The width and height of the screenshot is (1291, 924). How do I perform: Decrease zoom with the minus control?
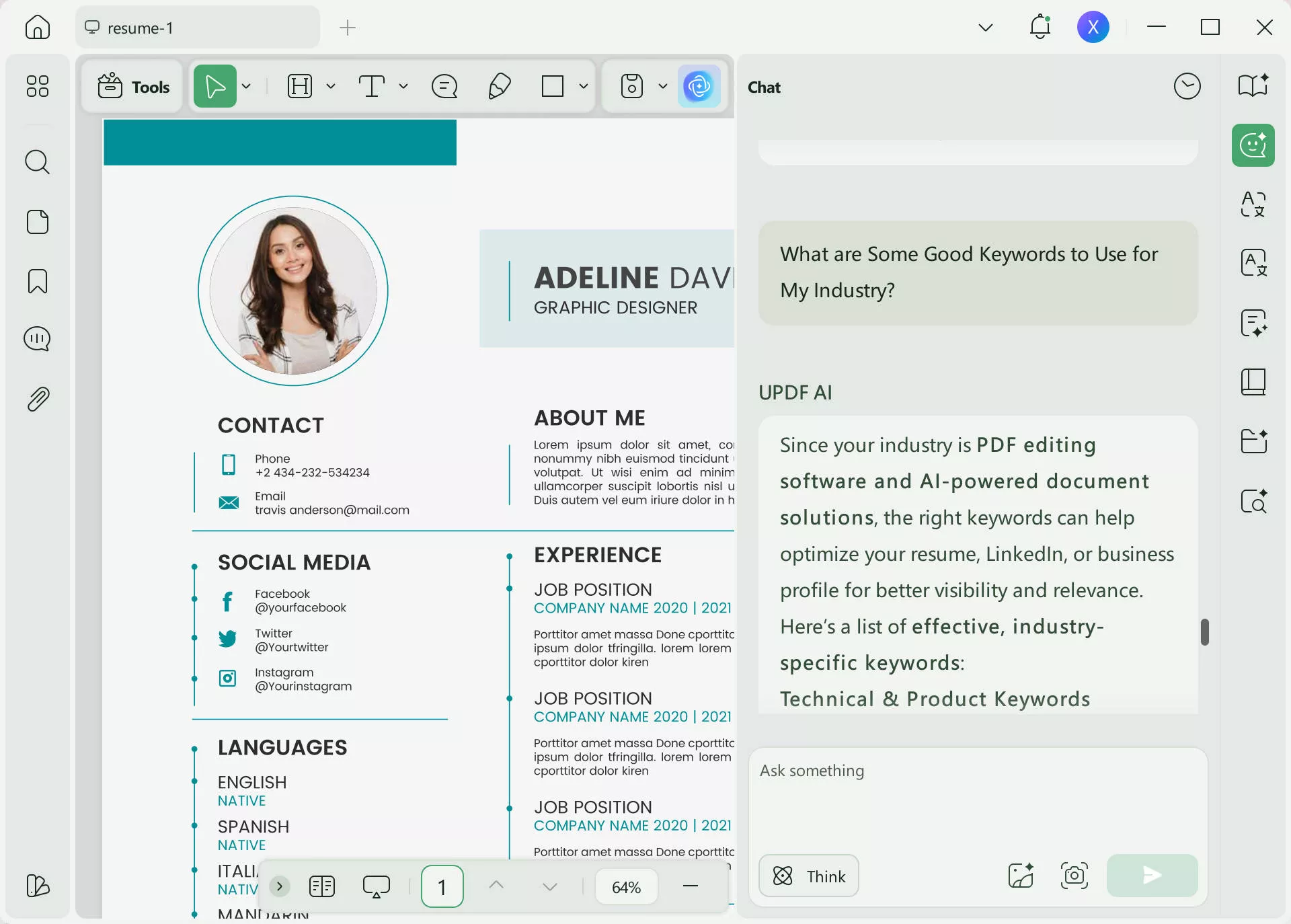click(691, 886)
